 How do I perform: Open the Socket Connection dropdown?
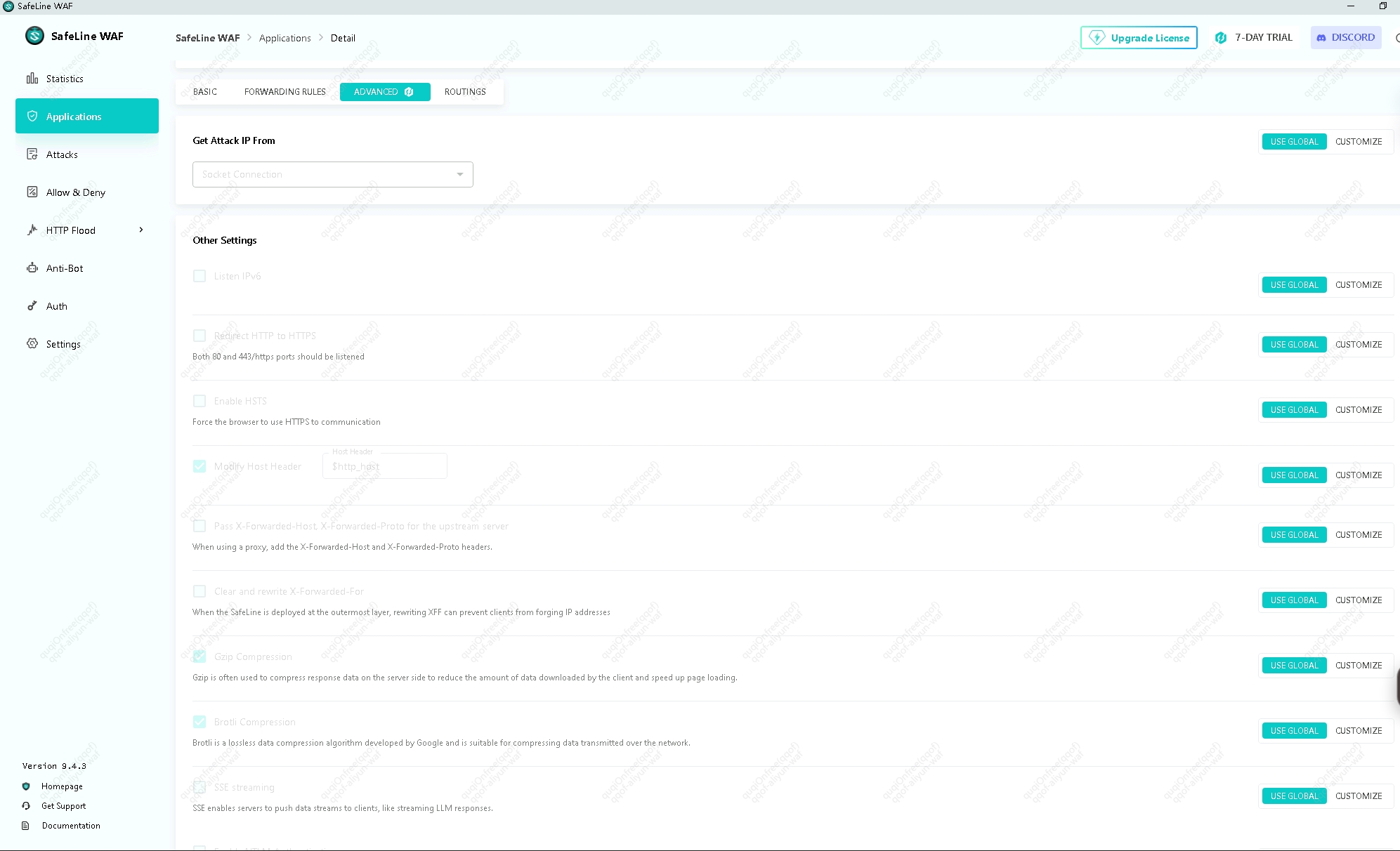point(333,174)
